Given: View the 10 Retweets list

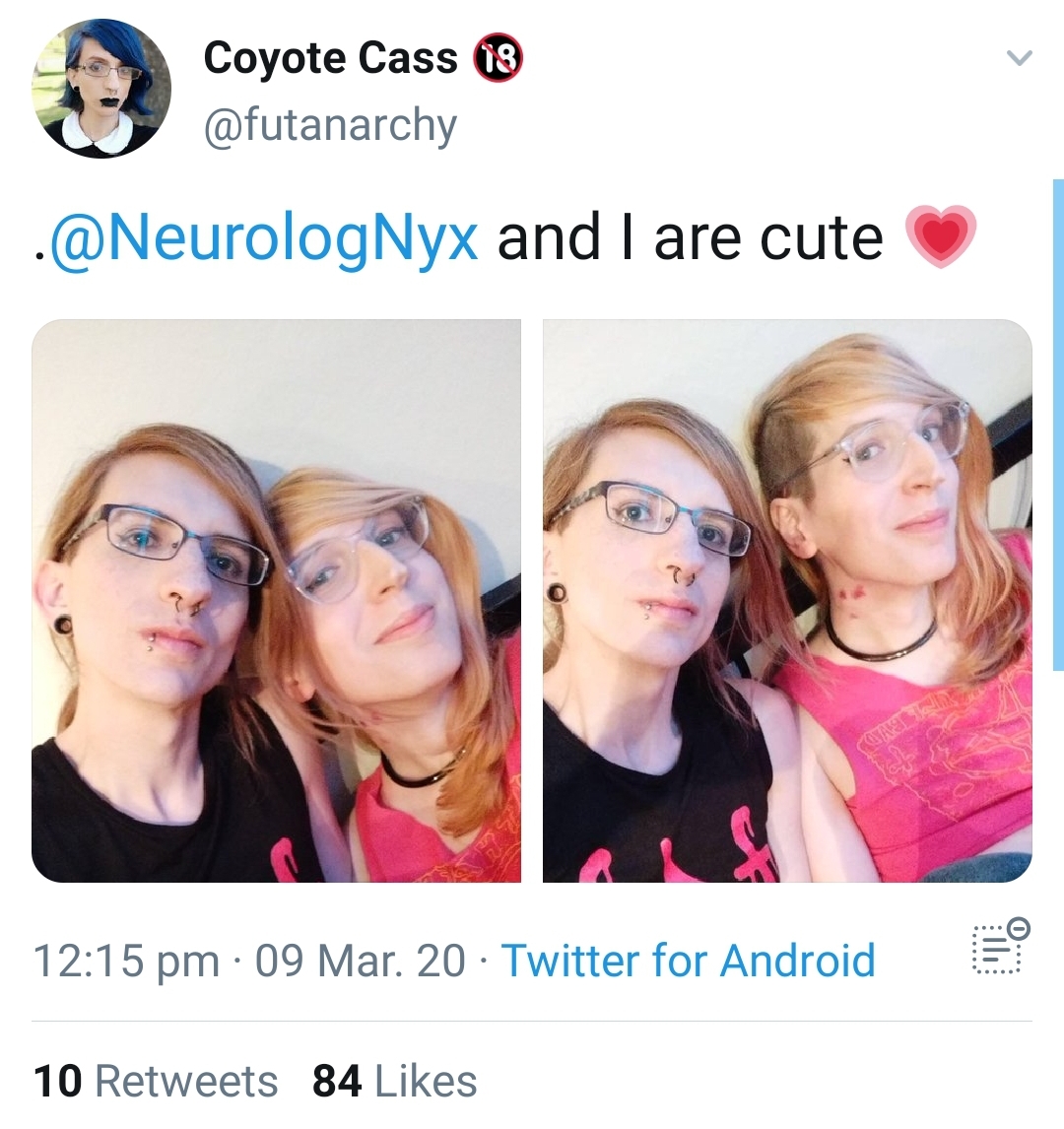Looking at the screenshot, I should (156, 1081).
